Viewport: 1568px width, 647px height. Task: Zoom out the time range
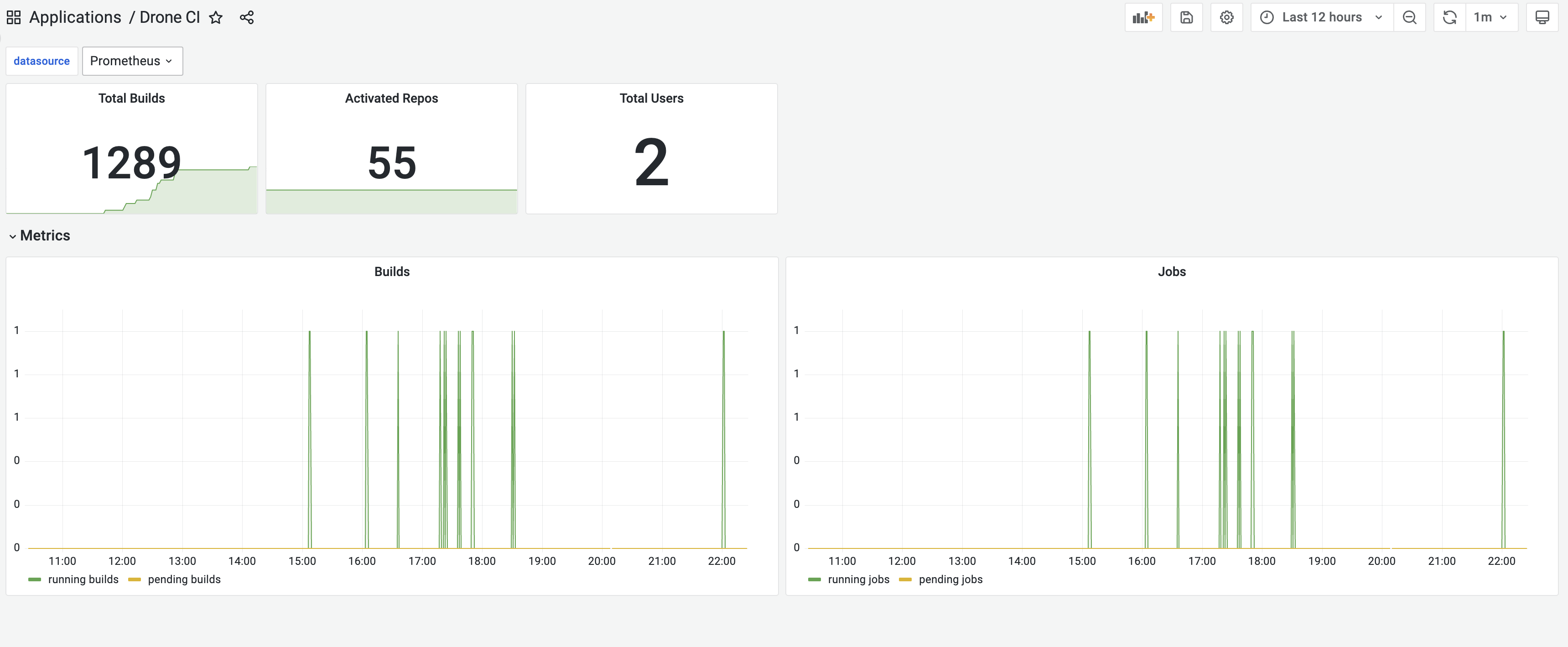click(1409, 17)
